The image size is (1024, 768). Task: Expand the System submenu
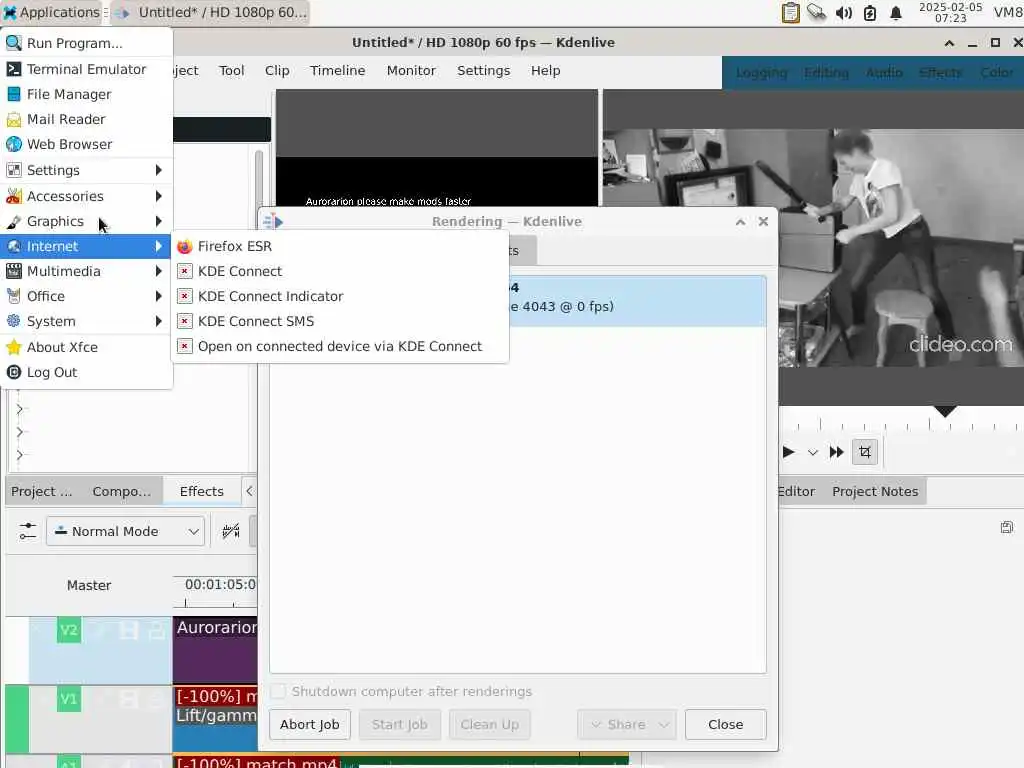coord(86,321)
